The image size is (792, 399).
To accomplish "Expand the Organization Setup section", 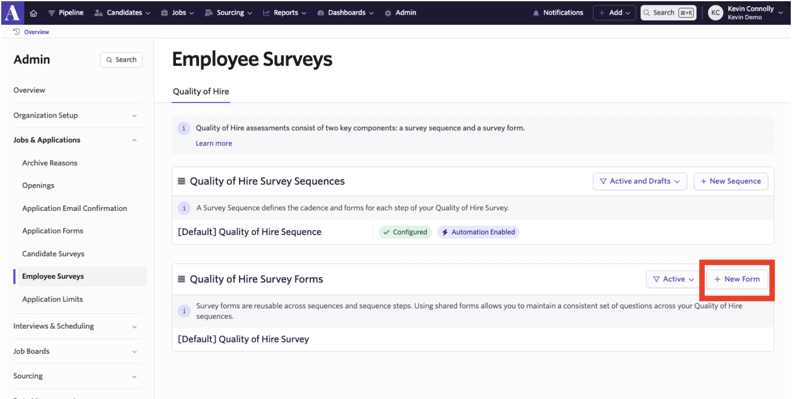I will (x=76, y=115).
